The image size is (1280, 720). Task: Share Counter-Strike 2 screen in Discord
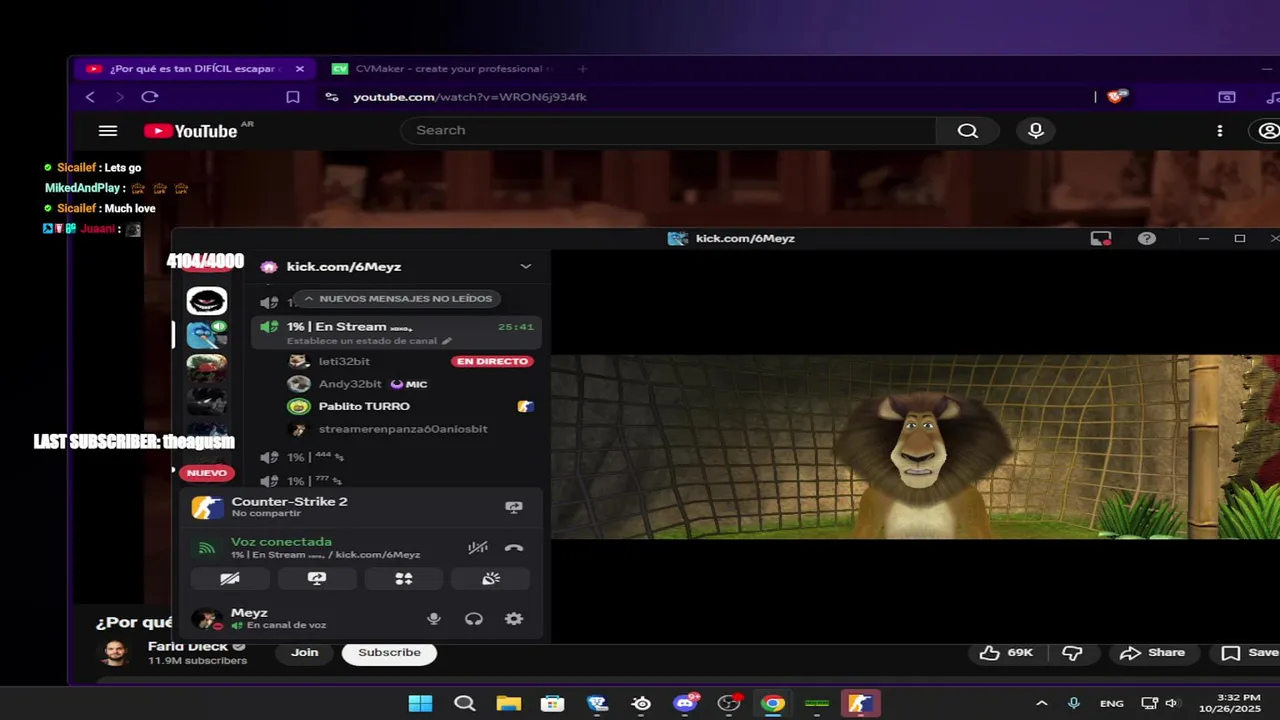pos(514,507)
